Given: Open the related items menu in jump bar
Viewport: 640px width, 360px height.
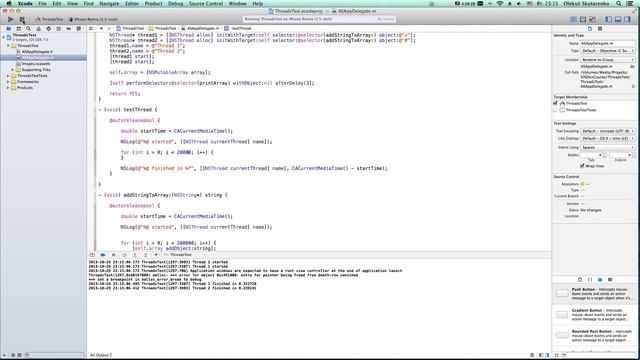Looking at the screenshot, I should point(91,29).
